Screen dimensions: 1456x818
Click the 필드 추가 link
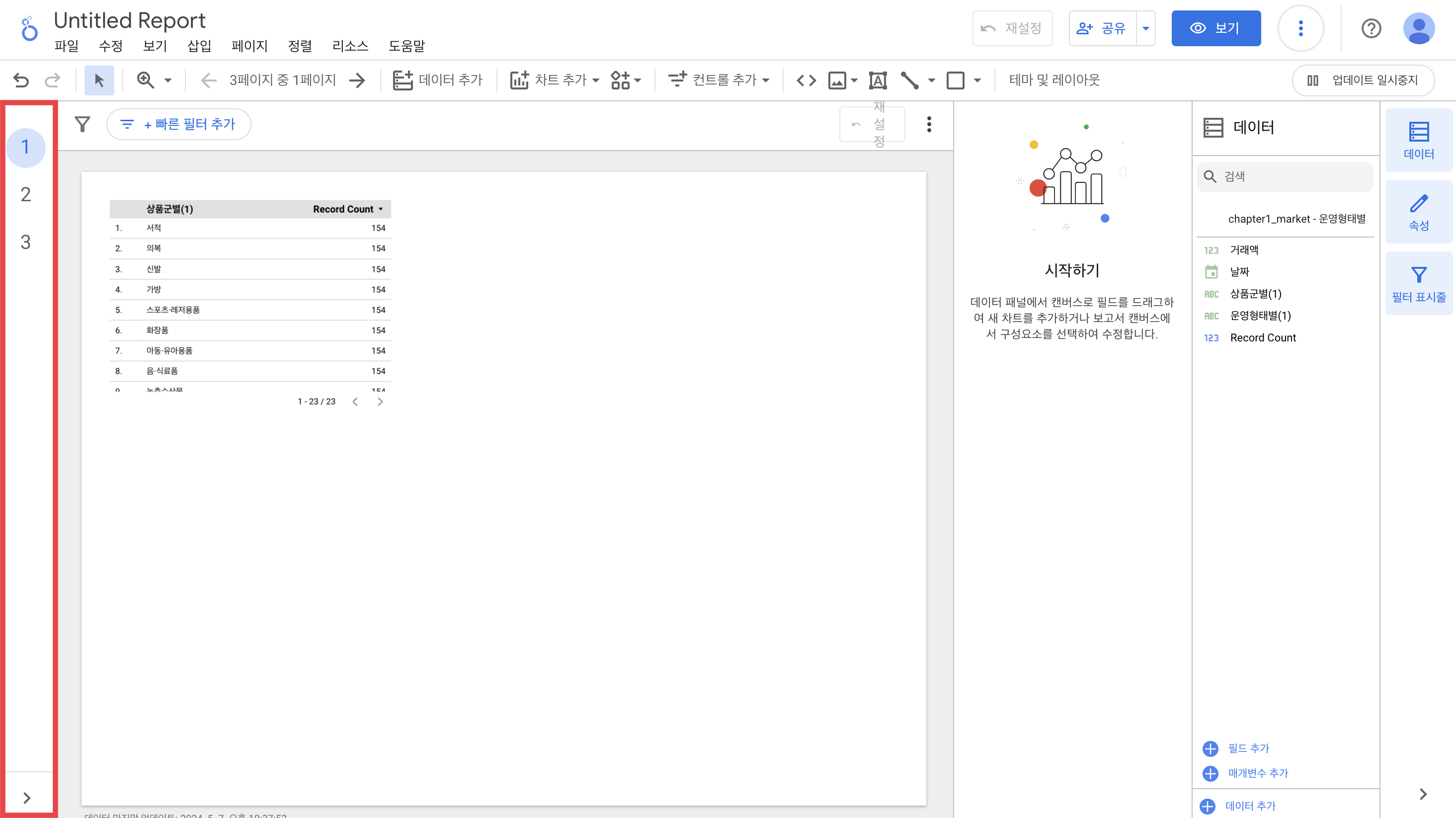(x=1248, y=748)
